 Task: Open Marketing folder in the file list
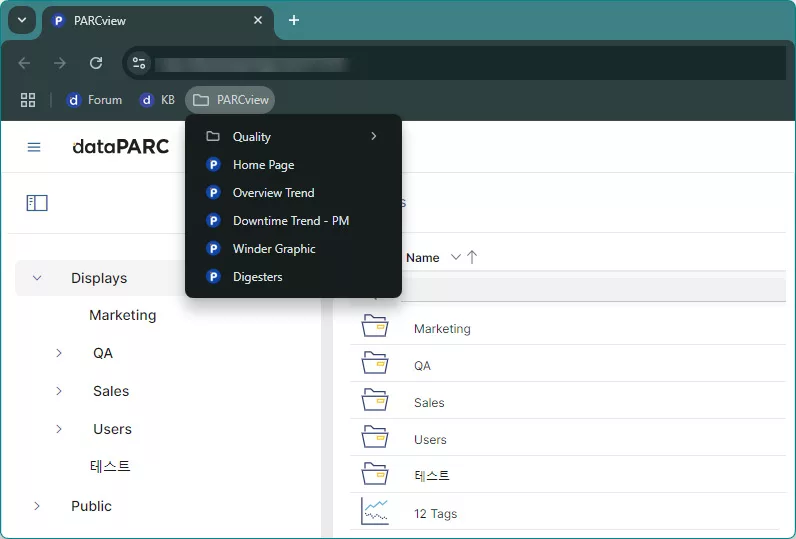click(442, 329)
